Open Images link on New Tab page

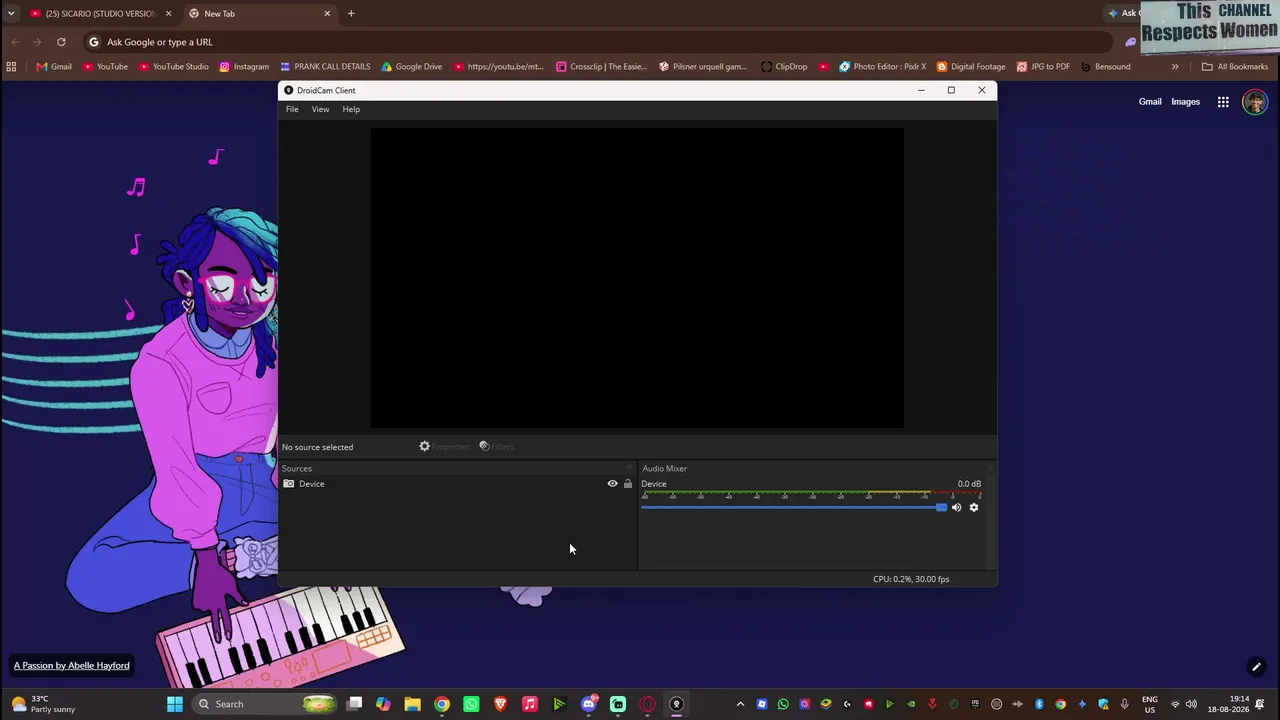click(x=1185, y=102)
